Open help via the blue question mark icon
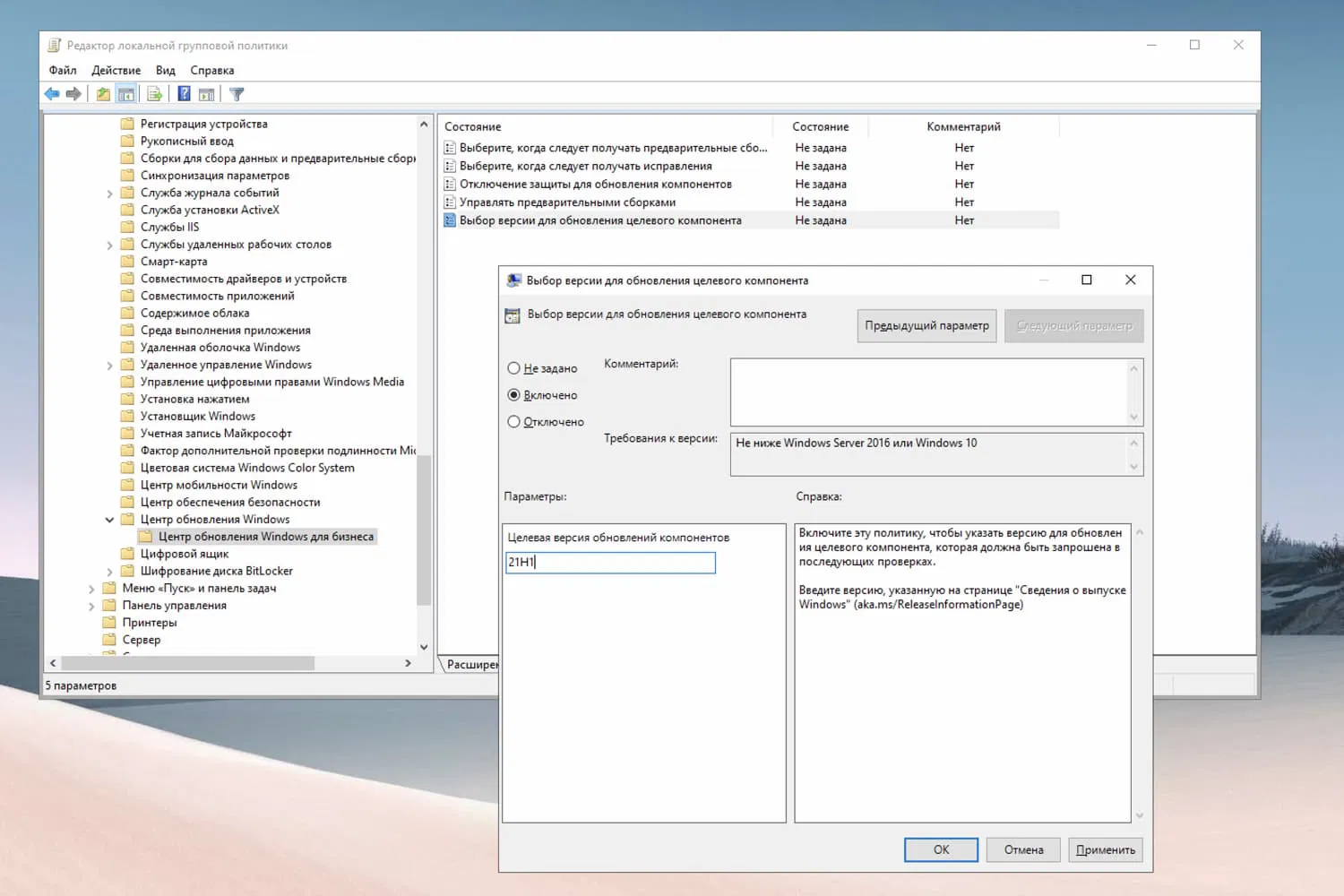This screenshot has height=896, width=1344. pyautogui.click(x=184, y=94)
